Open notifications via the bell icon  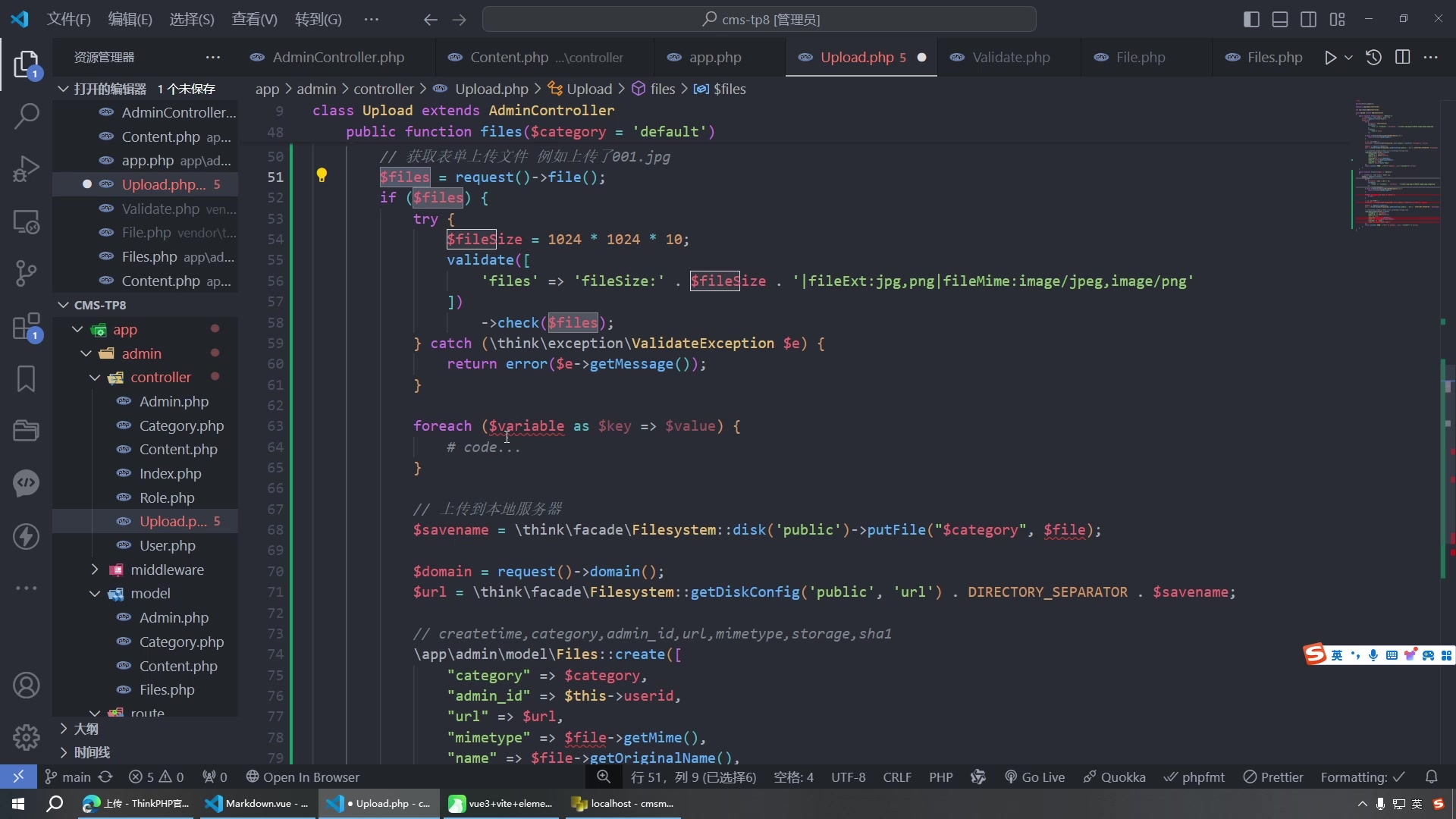[1433, 777]
